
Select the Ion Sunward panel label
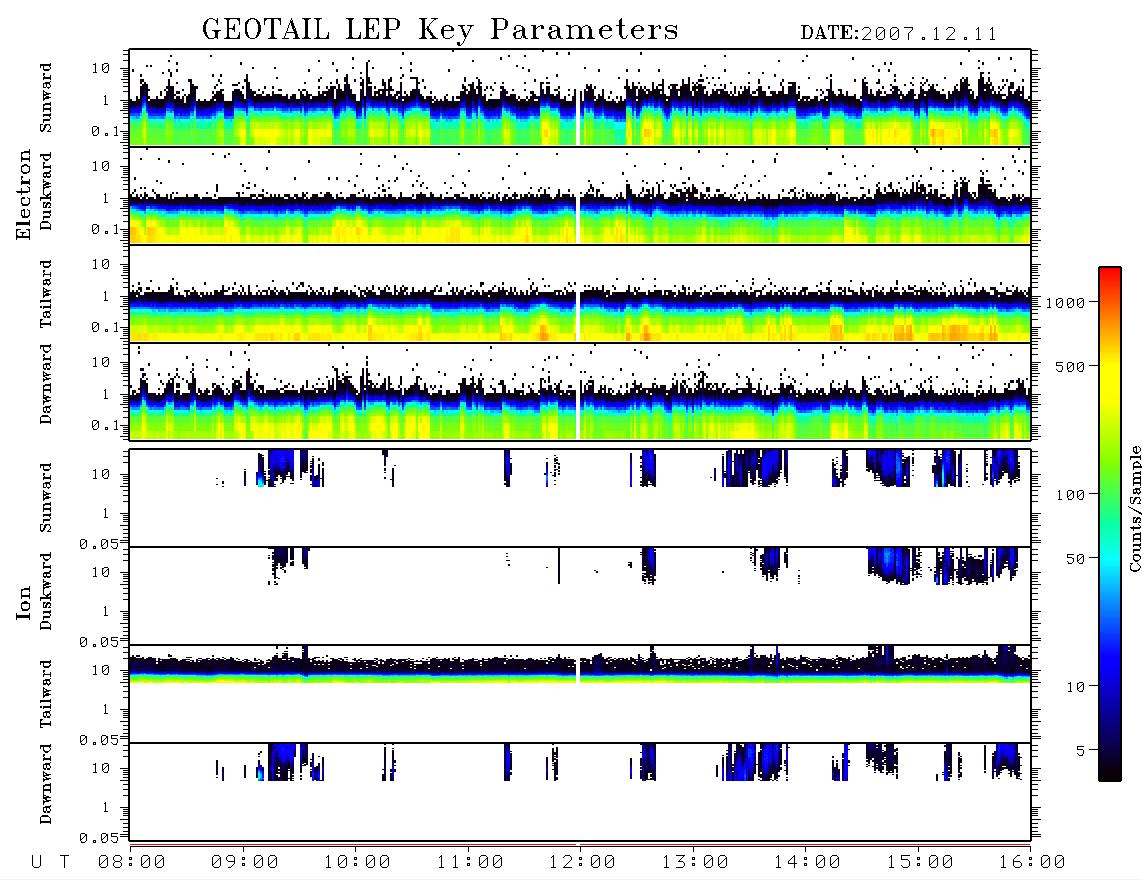(46, 497)
